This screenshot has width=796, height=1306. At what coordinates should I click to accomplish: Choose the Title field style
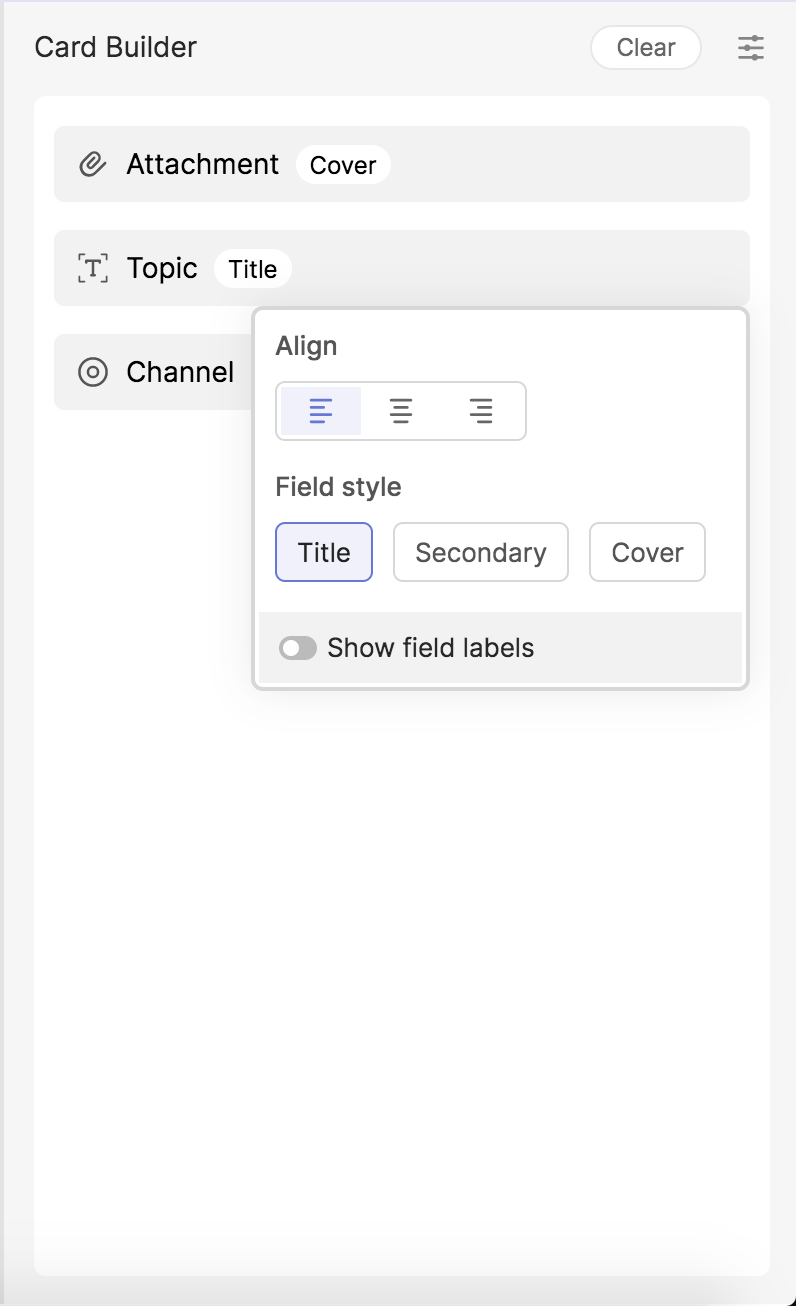pos(324,552)
